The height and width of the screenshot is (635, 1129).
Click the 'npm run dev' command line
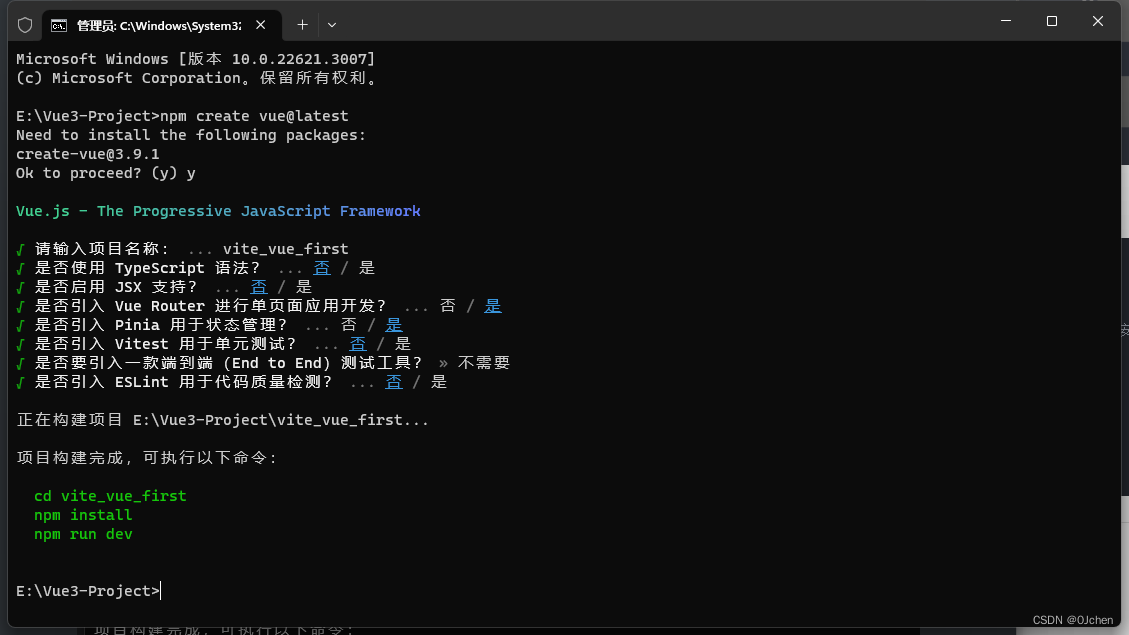click(84, 534)
